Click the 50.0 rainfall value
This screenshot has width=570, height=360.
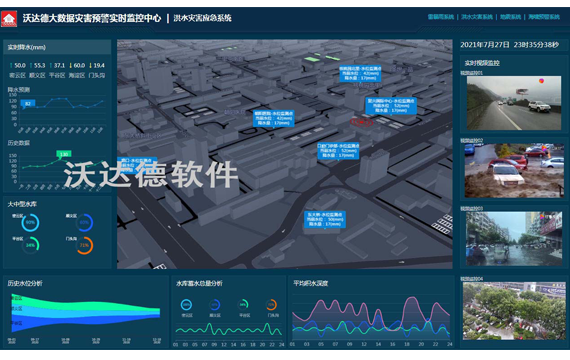[x=20, y=65]
